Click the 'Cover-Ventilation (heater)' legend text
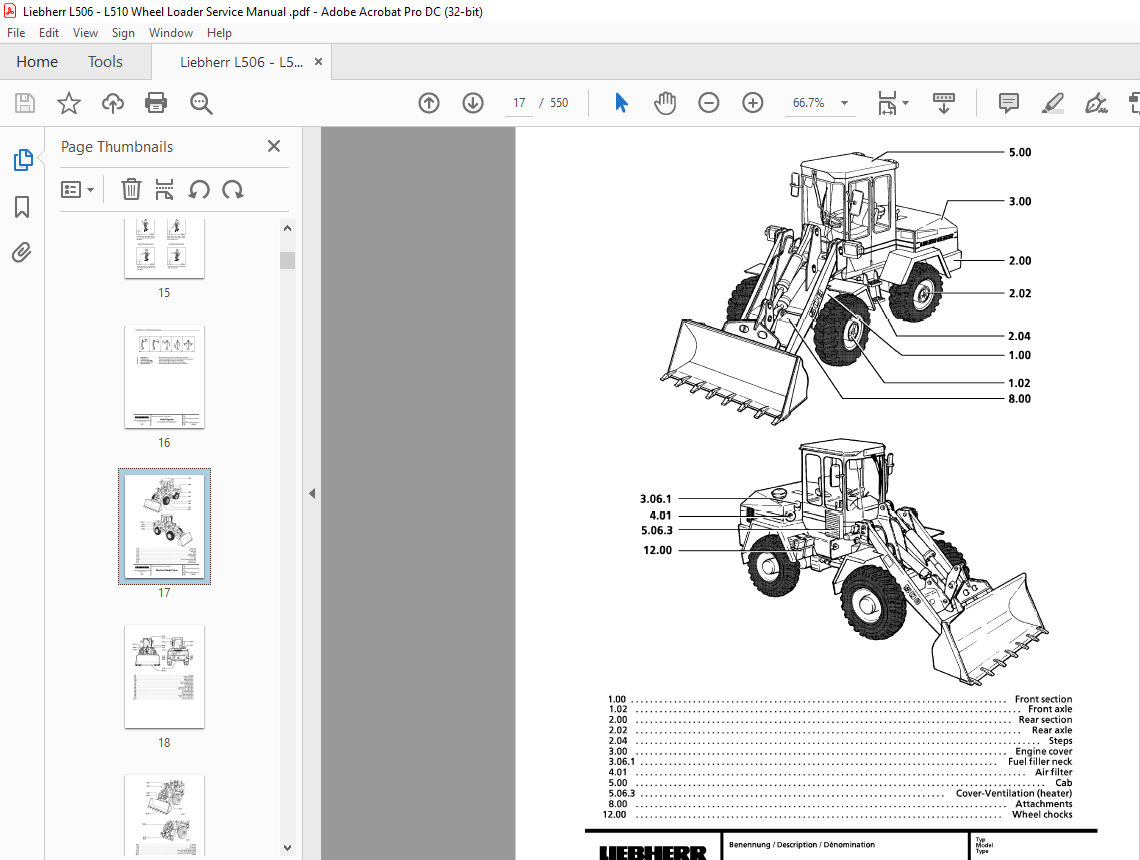 point(1013,793)
